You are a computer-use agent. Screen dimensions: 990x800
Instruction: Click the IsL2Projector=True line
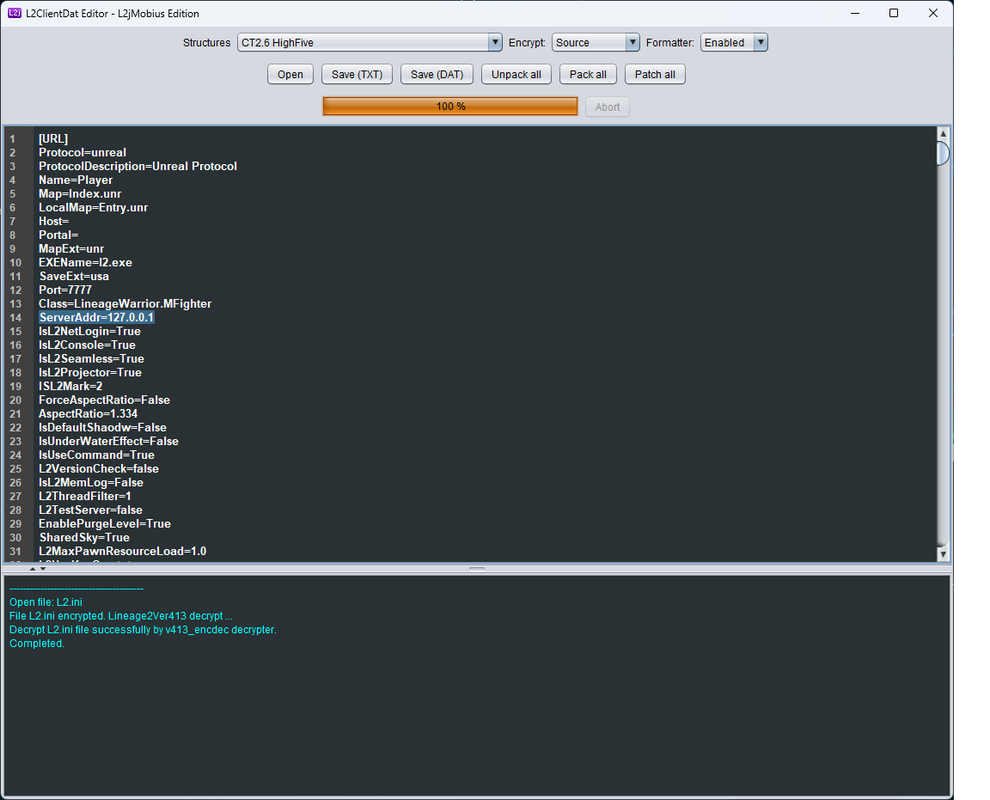90,373
